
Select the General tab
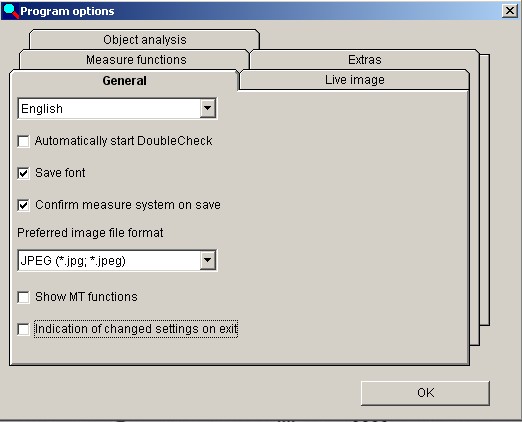click(124, 81)
